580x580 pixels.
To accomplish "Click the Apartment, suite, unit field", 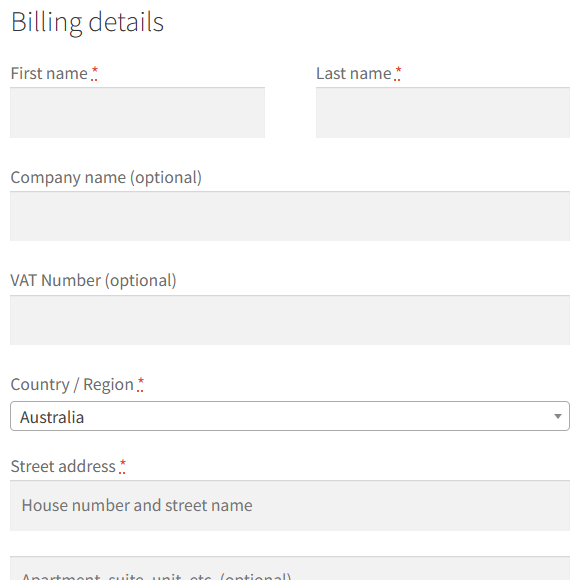I will (x=290, y=568).
